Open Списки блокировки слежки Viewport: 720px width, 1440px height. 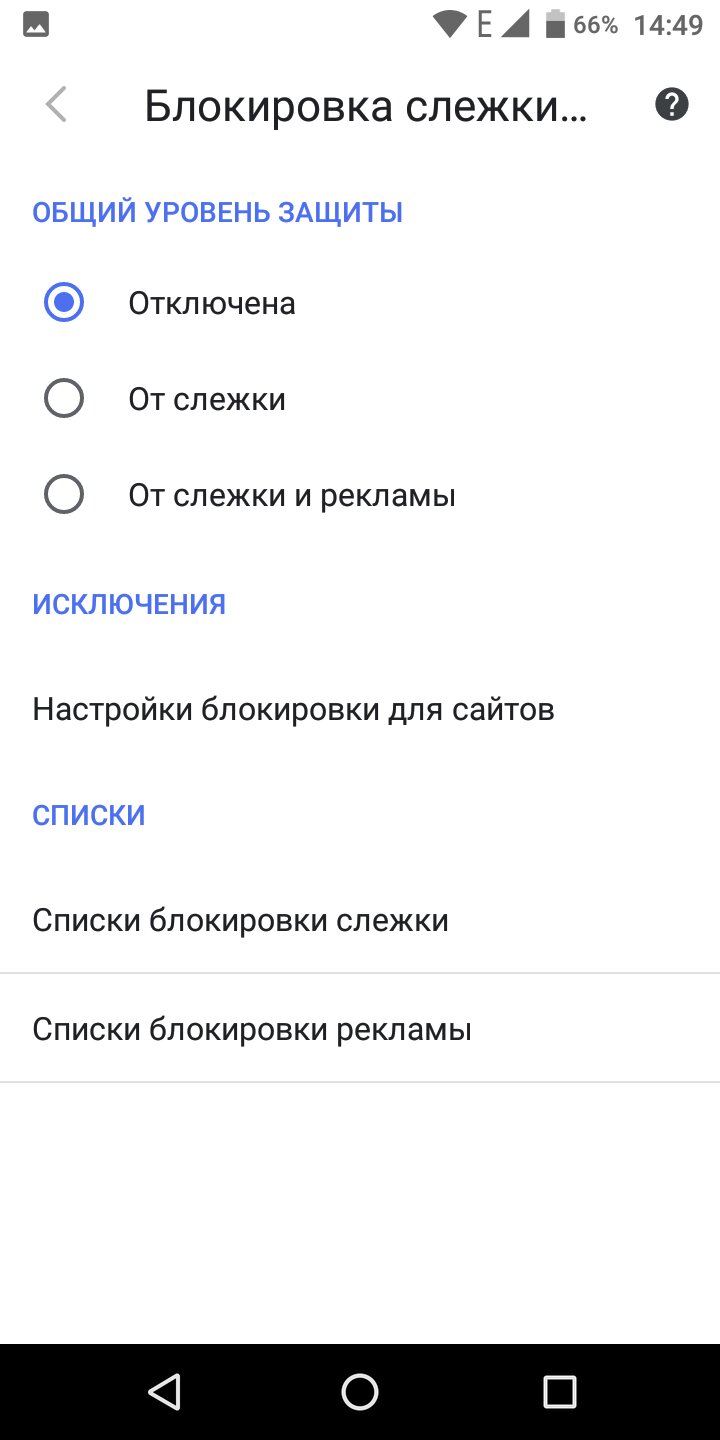360,920
